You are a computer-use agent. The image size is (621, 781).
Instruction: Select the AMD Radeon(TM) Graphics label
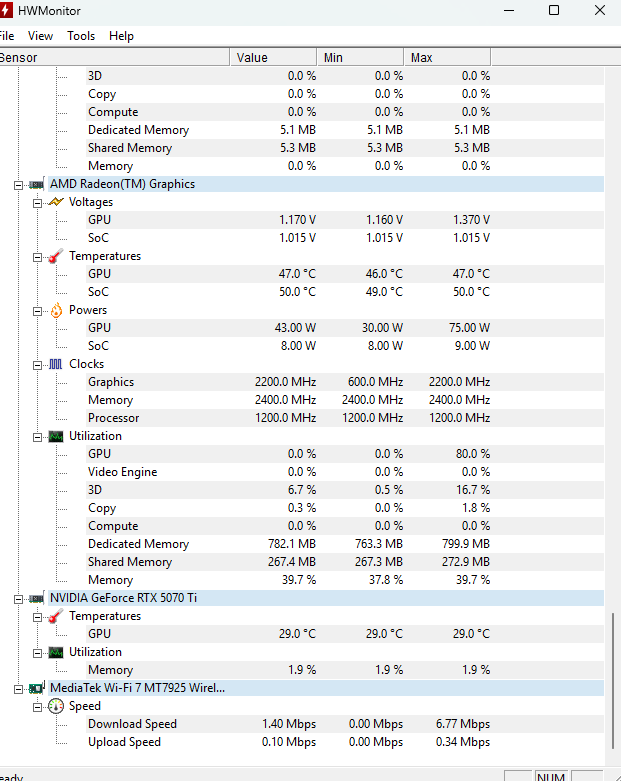coord(123,184)
